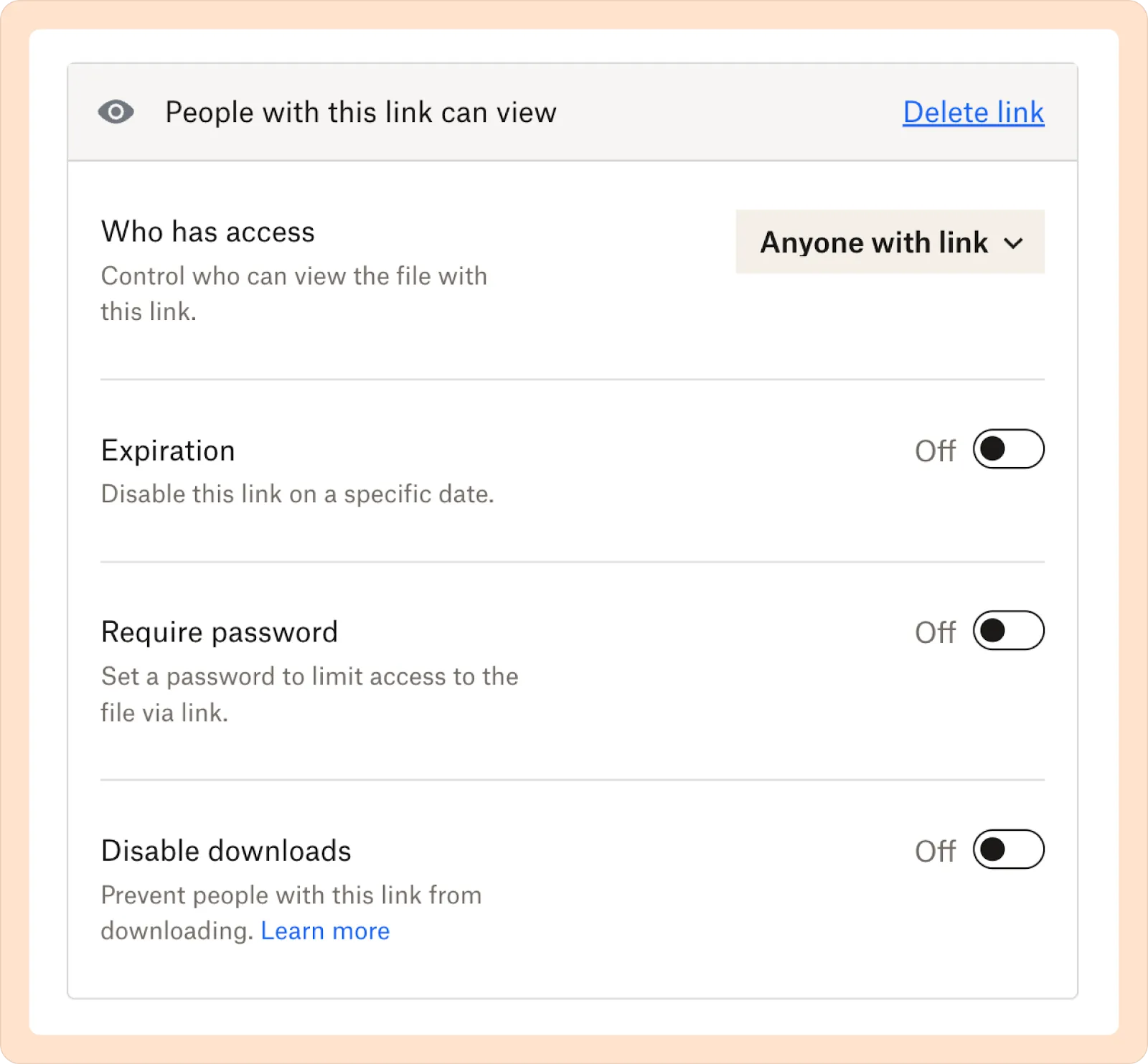Click the "Disable this link on a specific date" text
Image resolution: width=1148 pixels, height=1064 pixels.
(297, 494)
